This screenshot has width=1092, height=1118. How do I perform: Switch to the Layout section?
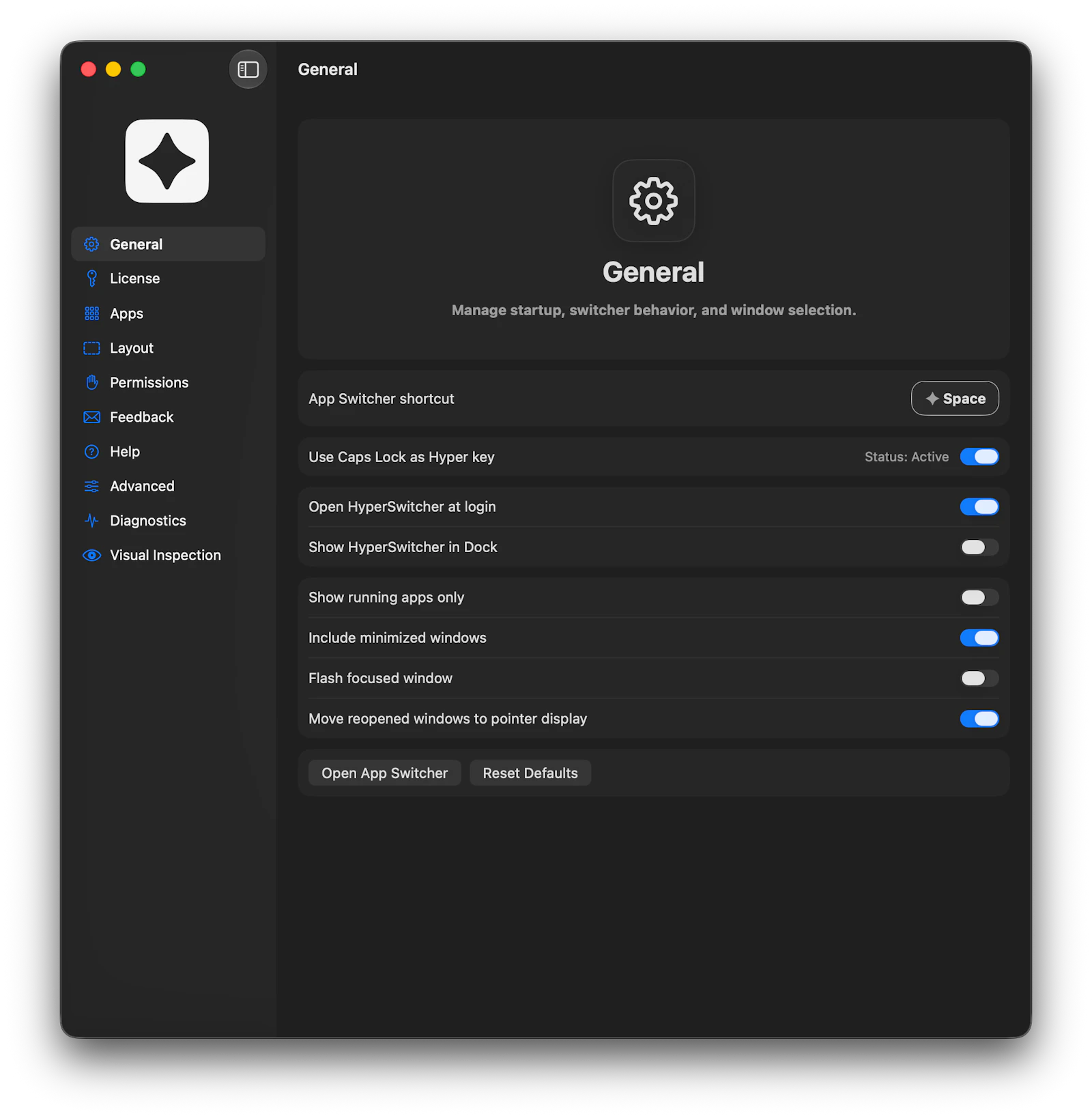click(x=168, y=348)
